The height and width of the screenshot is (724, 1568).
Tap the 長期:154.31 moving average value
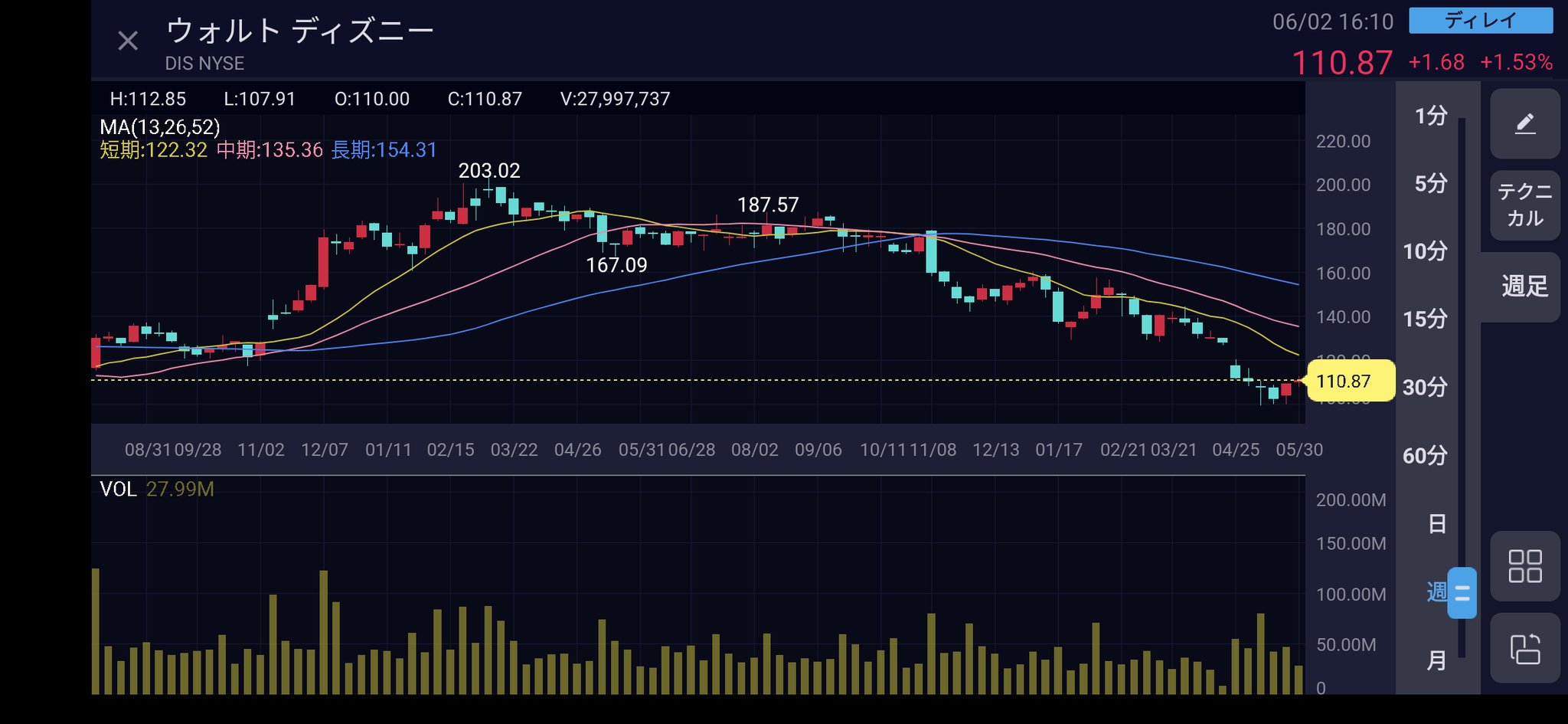[x=384, y=149]
